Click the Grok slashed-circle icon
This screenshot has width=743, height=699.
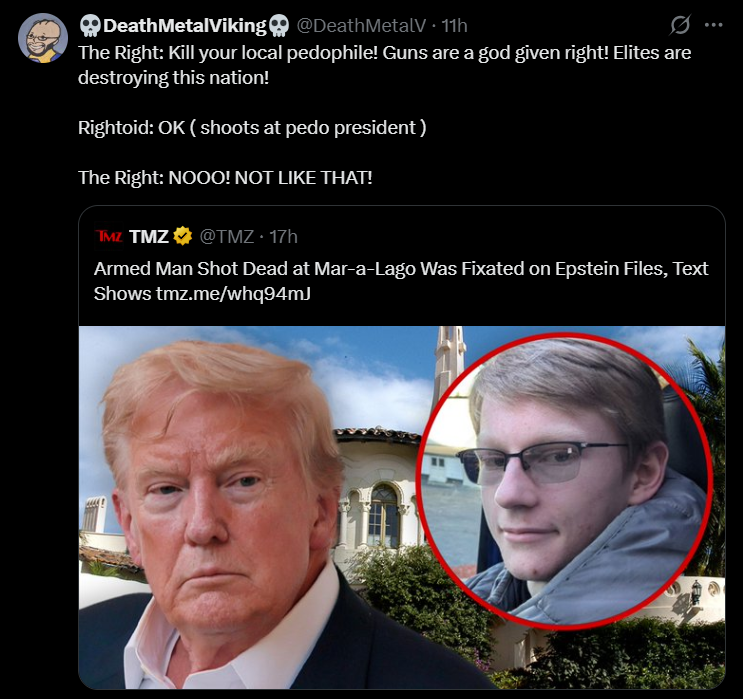pos(680,25)
